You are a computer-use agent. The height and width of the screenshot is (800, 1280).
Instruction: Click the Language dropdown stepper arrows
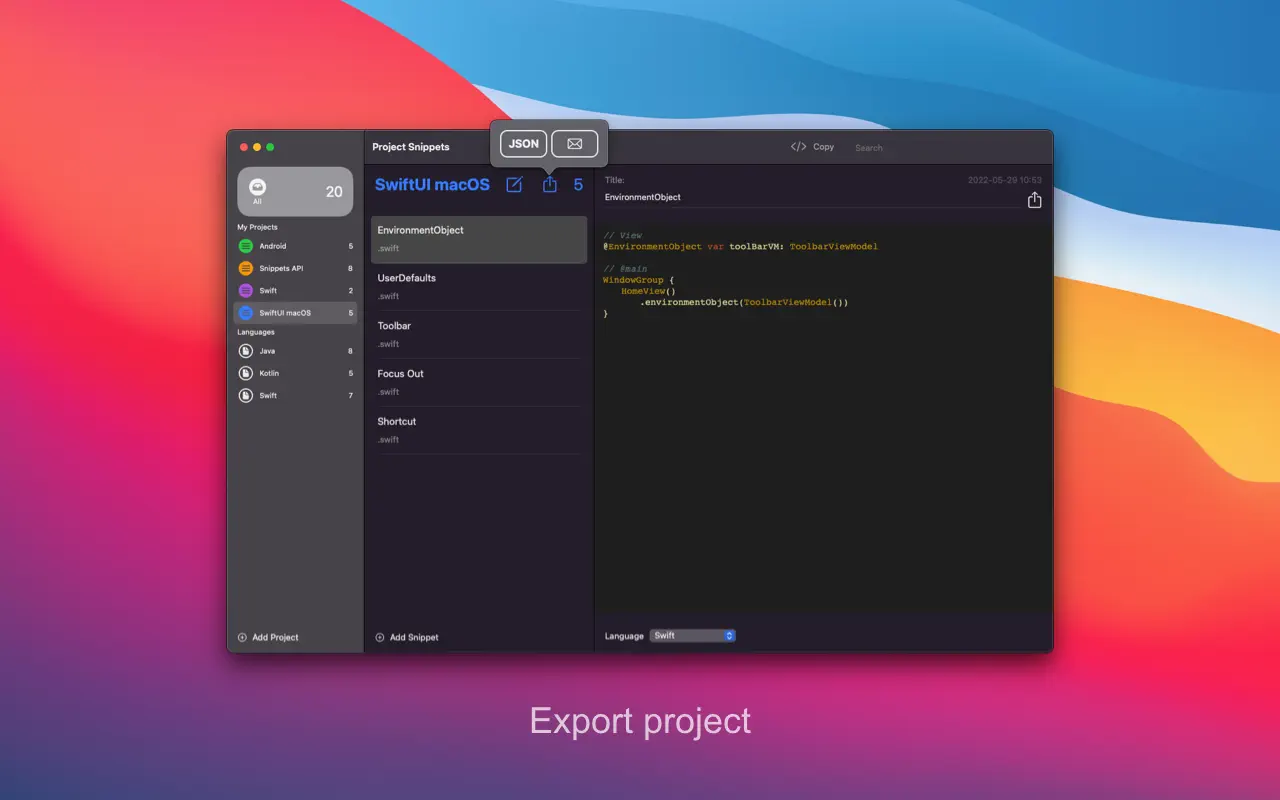pyautogui.click(x=729, y=635)
